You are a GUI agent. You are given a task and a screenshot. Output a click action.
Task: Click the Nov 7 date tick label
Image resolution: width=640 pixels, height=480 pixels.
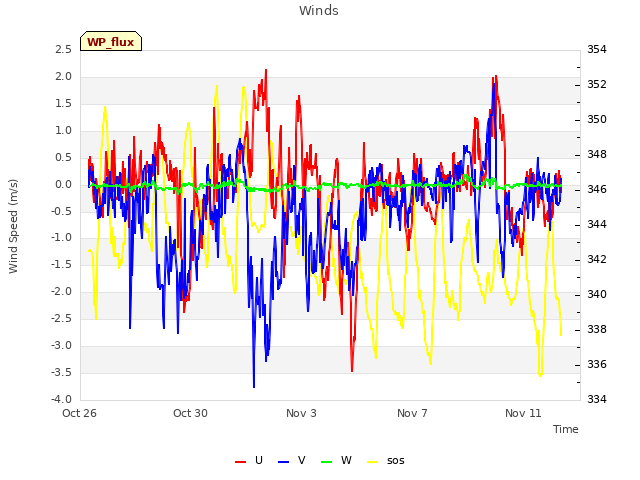(412, 413)
